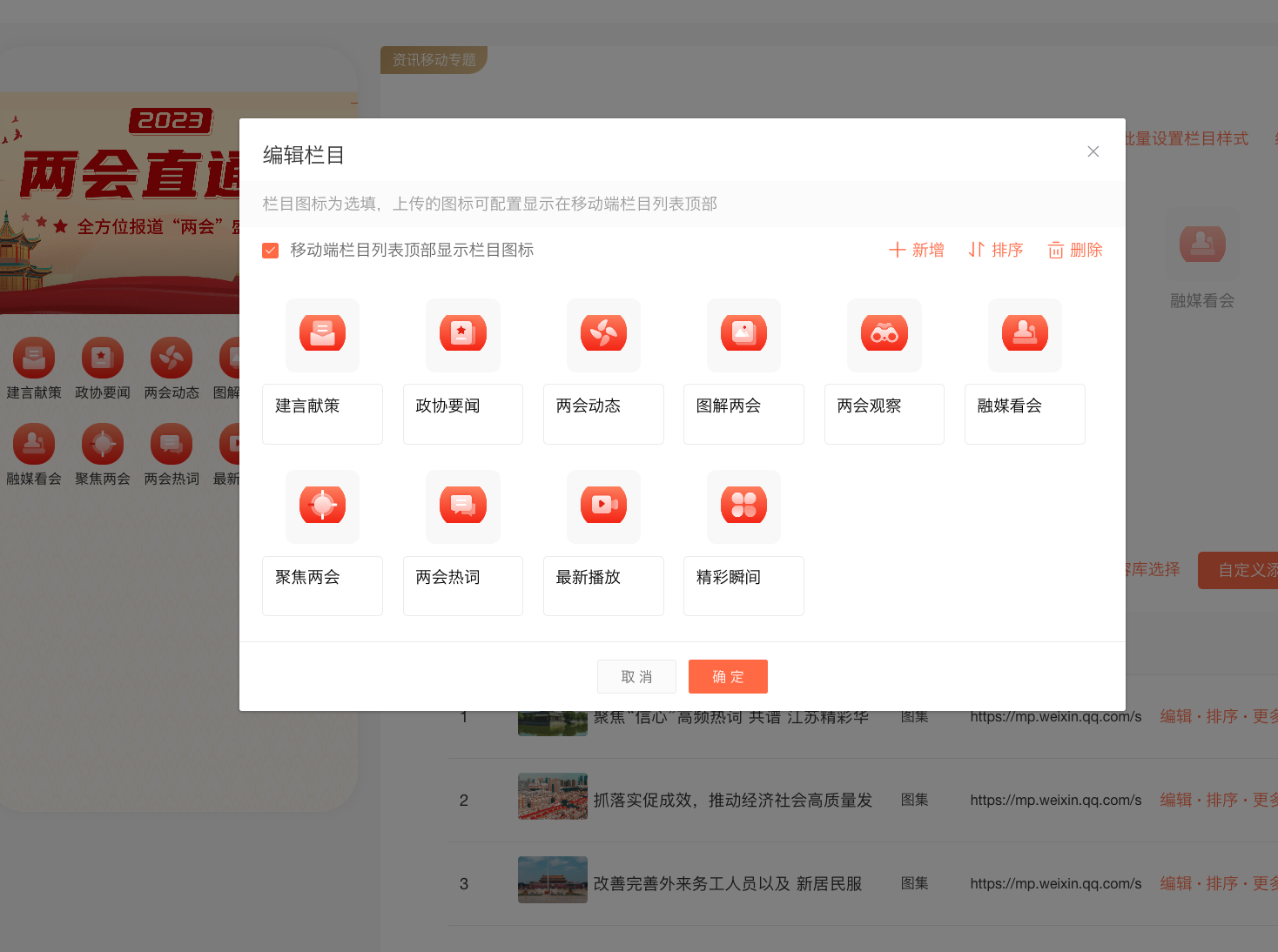The width and height of the screenshot is (1278, 952).
Task: Cancel the dialog with 取消
Action: pos(636,676)
